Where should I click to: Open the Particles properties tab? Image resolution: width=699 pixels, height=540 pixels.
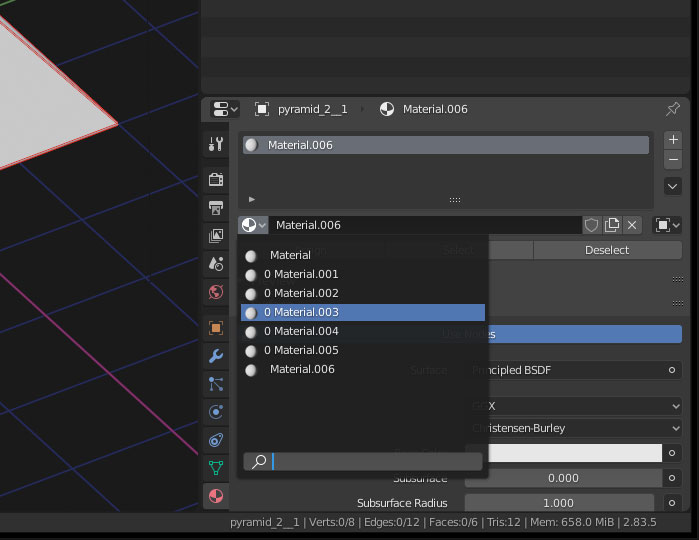coord(216,384)
